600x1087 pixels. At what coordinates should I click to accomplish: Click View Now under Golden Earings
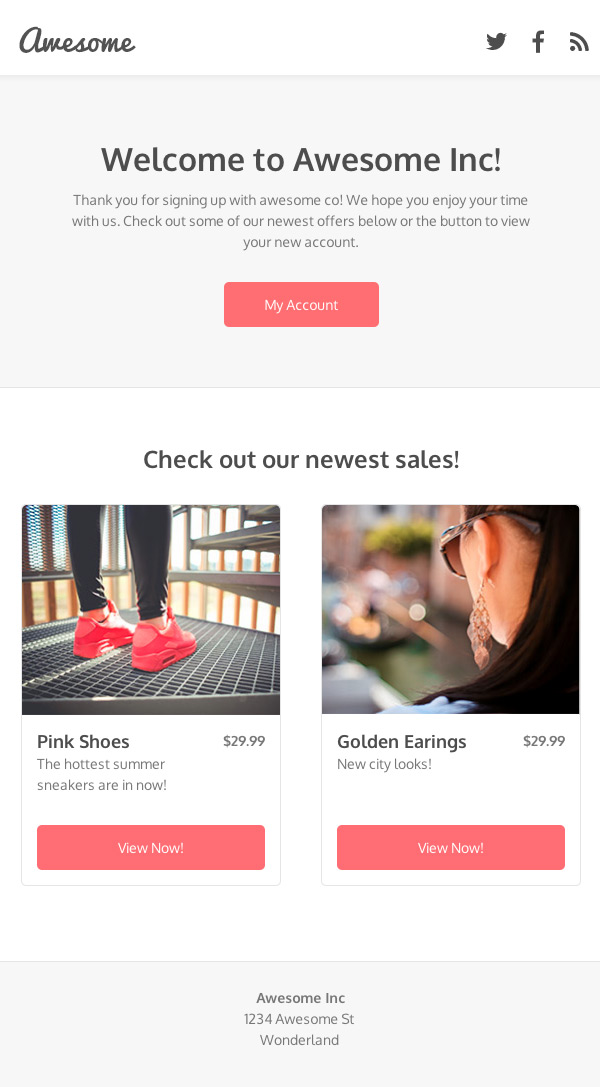click(x=451, y=847)
